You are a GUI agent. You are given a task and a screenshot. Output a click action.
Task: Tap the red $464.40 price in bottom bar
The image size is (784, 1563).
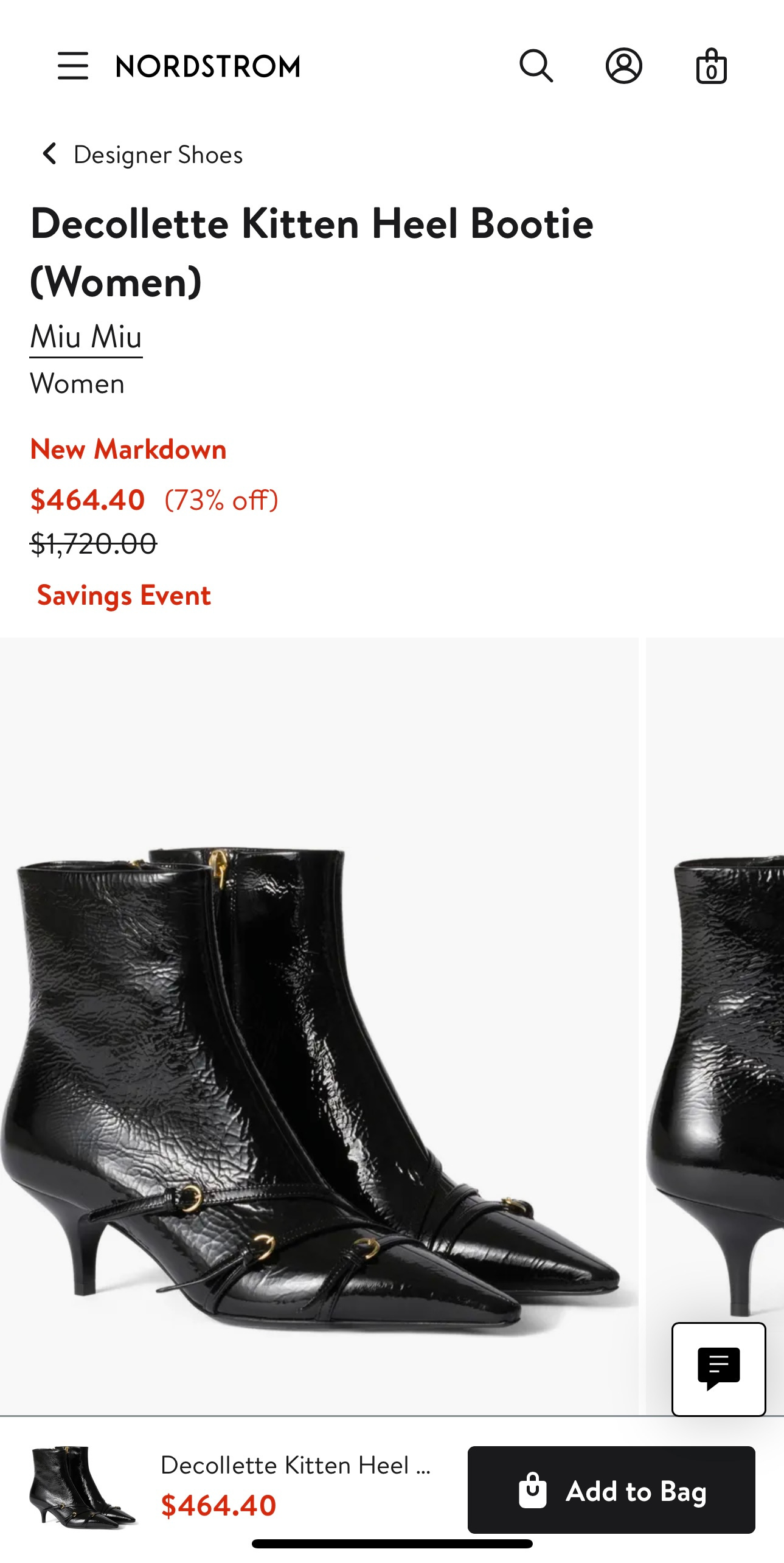218,1505
